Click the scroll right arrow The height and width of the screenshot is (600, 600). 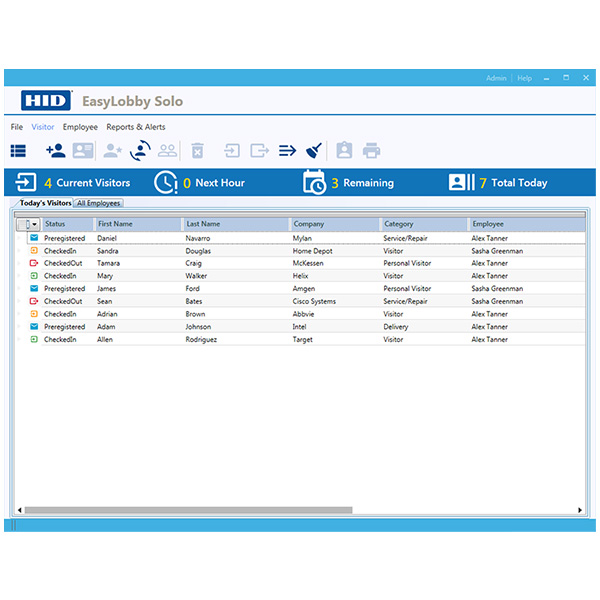coord(580,510)
